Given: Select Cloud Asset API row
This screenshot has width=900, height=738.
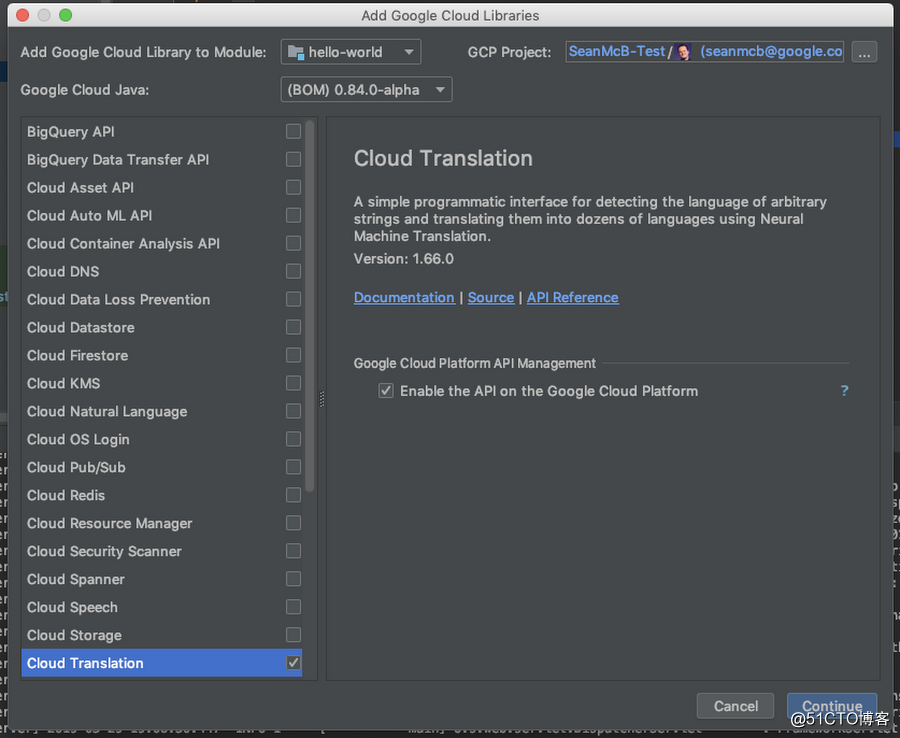Looking at the screenshot, I should tap(162, 187).
